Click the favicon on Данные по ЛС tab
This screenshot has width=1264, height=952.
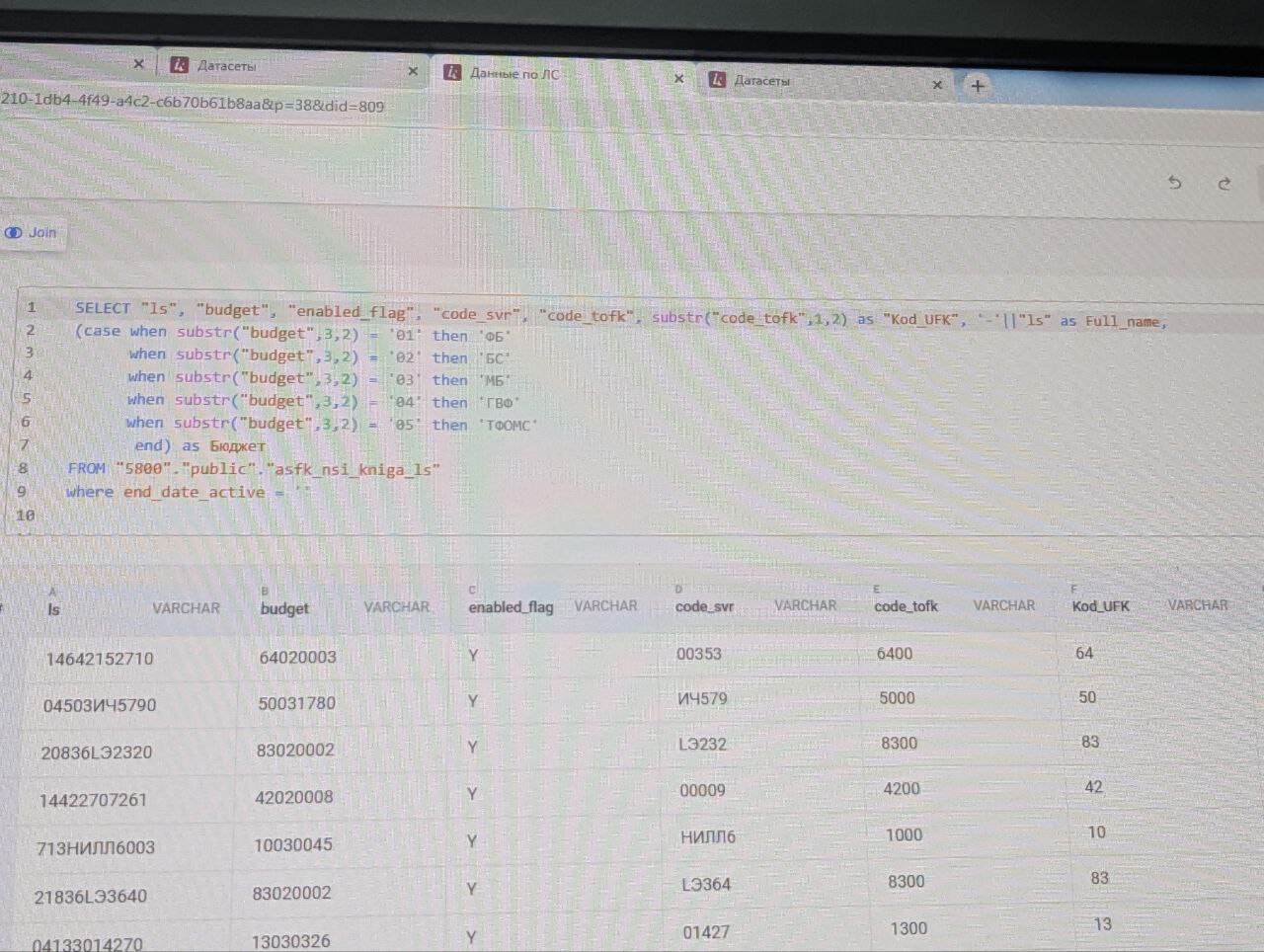(452, 72)
